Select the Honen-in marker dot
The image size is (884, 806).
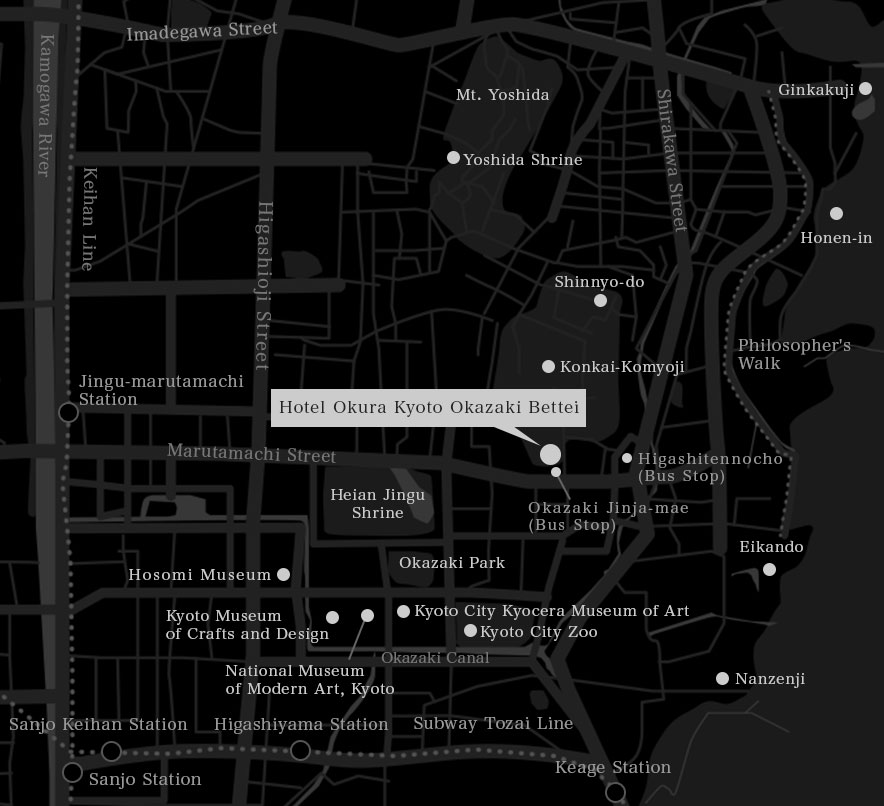(x=836, y=213)
